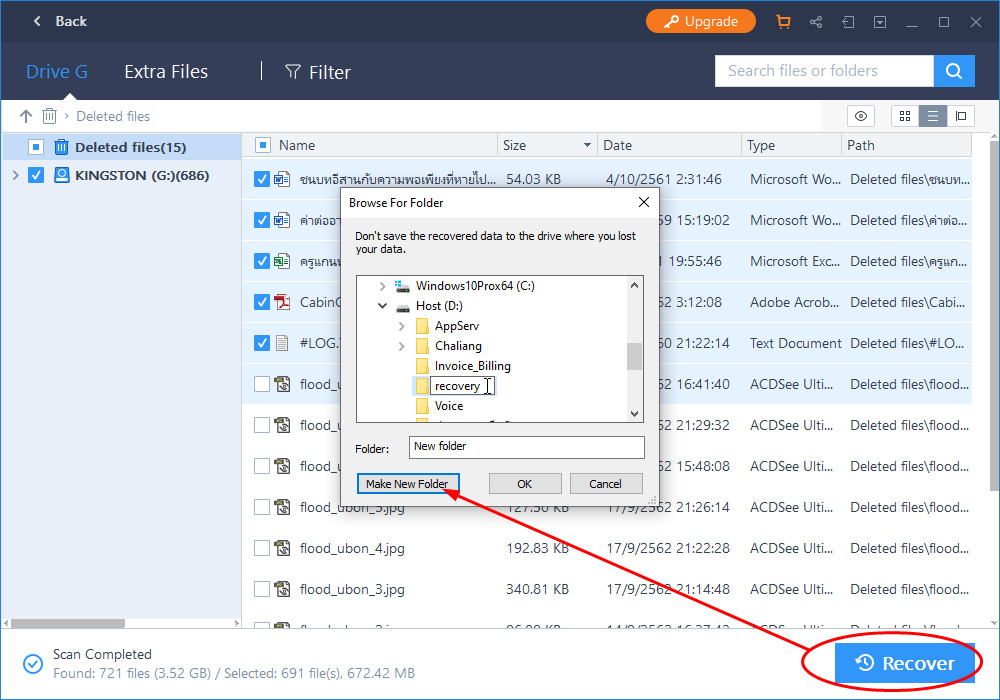Expand the KINGSTON drive tree node
The height and width of the screenshot is (700, 1000).
pos(16,175)
